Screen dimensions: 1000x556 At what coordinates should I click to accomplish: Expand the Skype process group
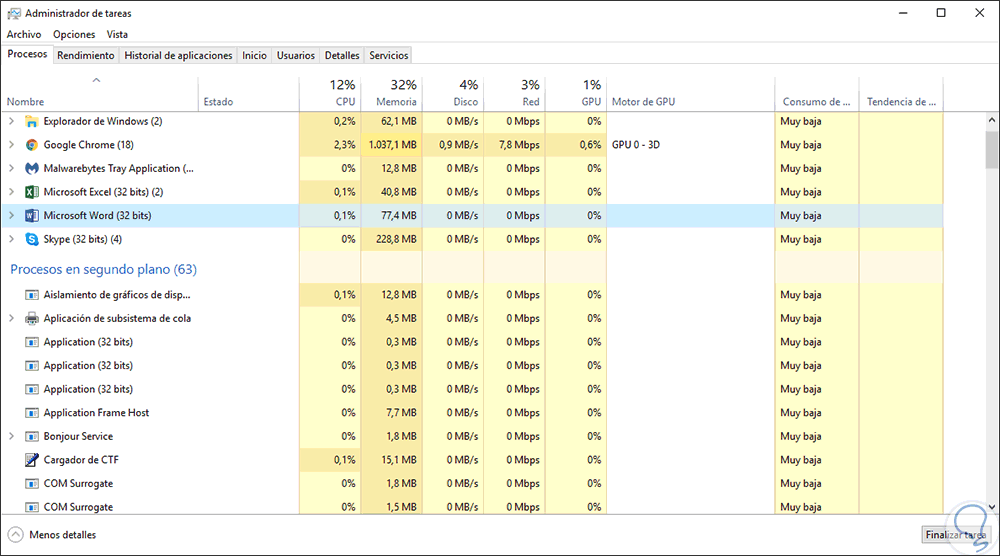pos(11,240)
